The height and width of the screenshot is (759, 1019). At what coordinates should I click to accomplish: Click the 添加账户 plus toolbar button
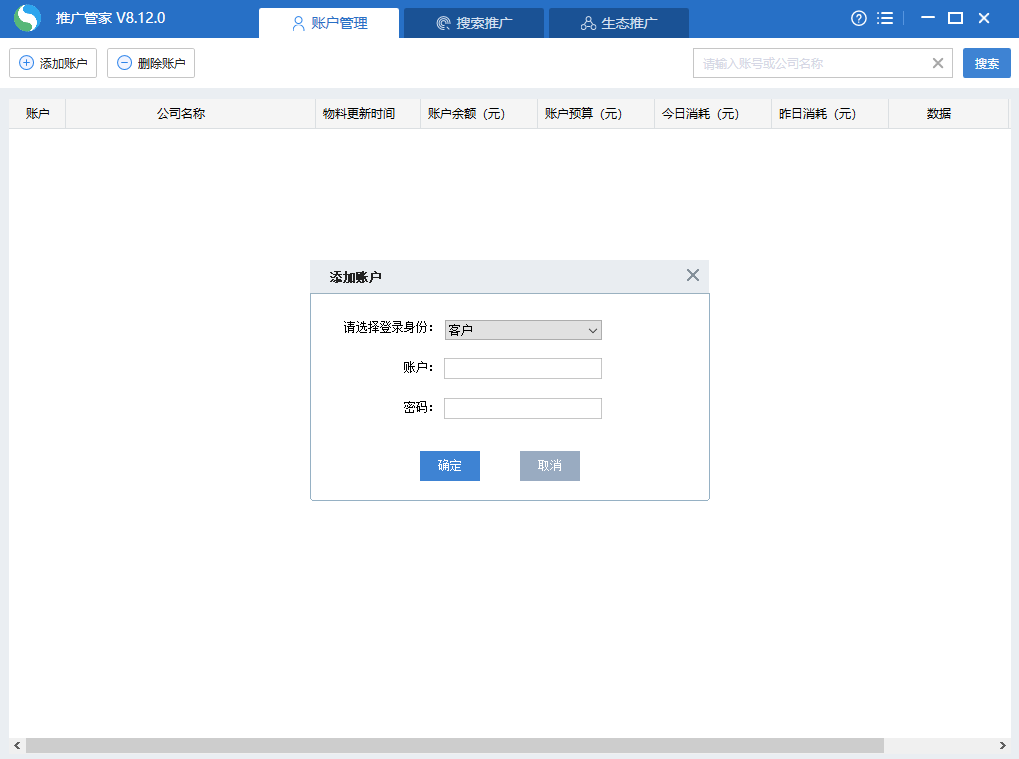click(x=53, y=63)
